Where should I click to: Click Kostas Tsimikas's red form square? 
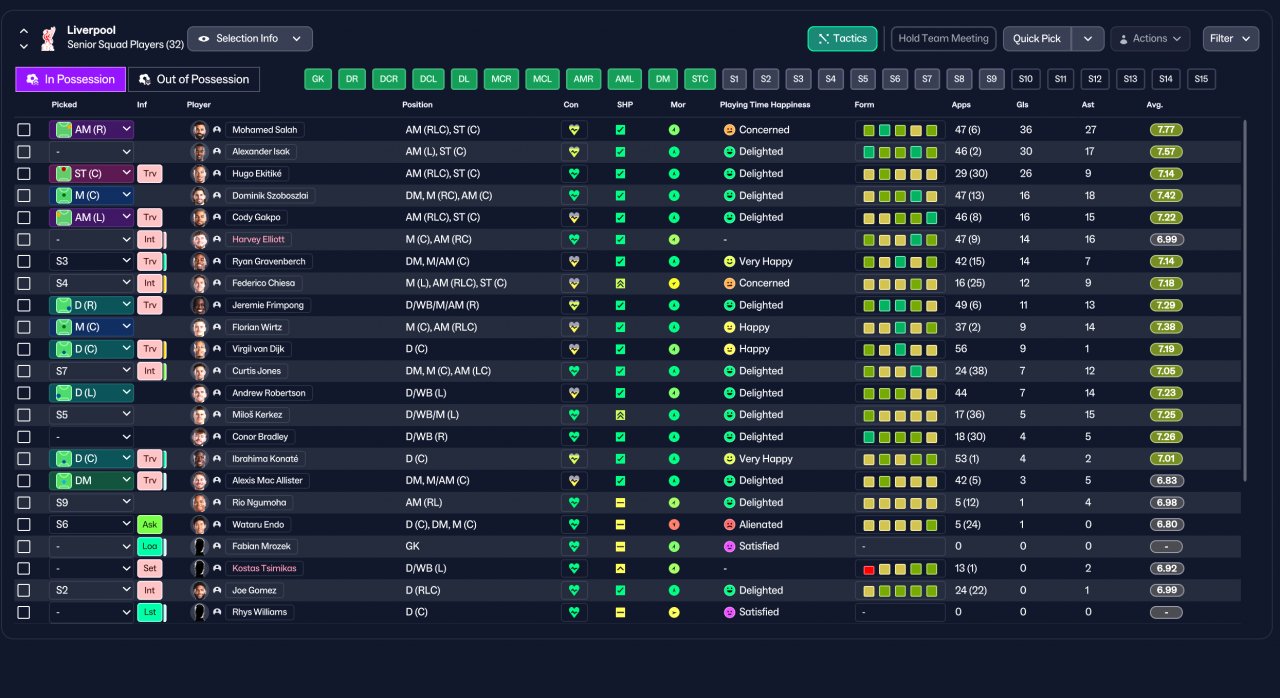(869, 569)
